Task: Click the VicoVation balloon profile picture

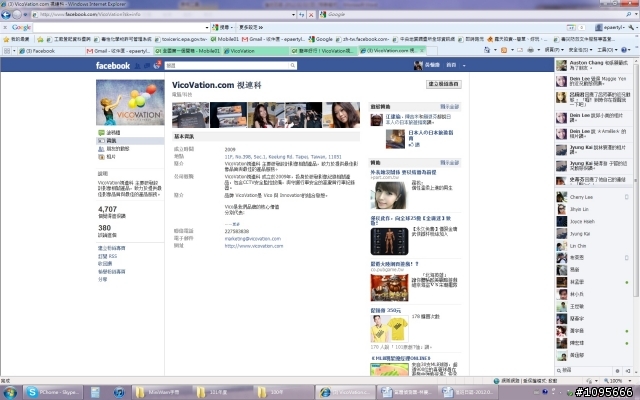Action: [130, 102]
